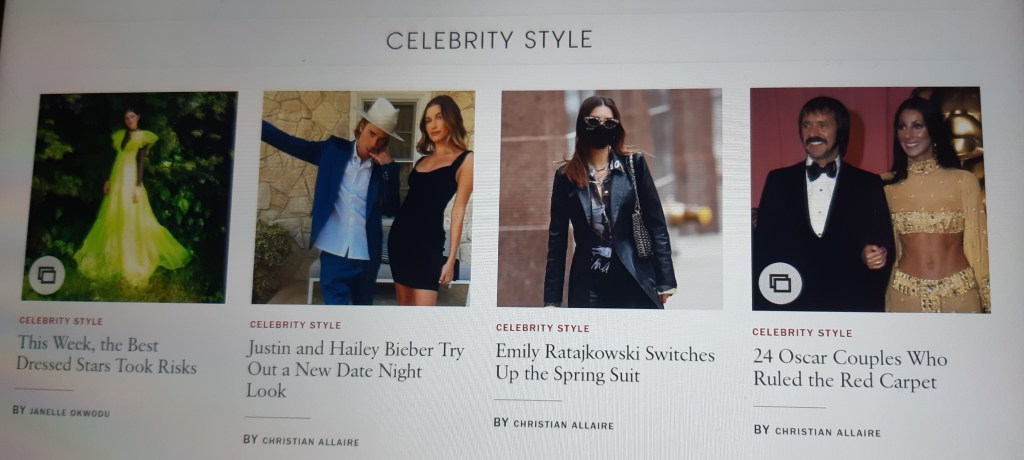The image size is (1024, 460).
Task: Select Celebrity Style tag above Ratajkowski headline
Action: point(542,328)
